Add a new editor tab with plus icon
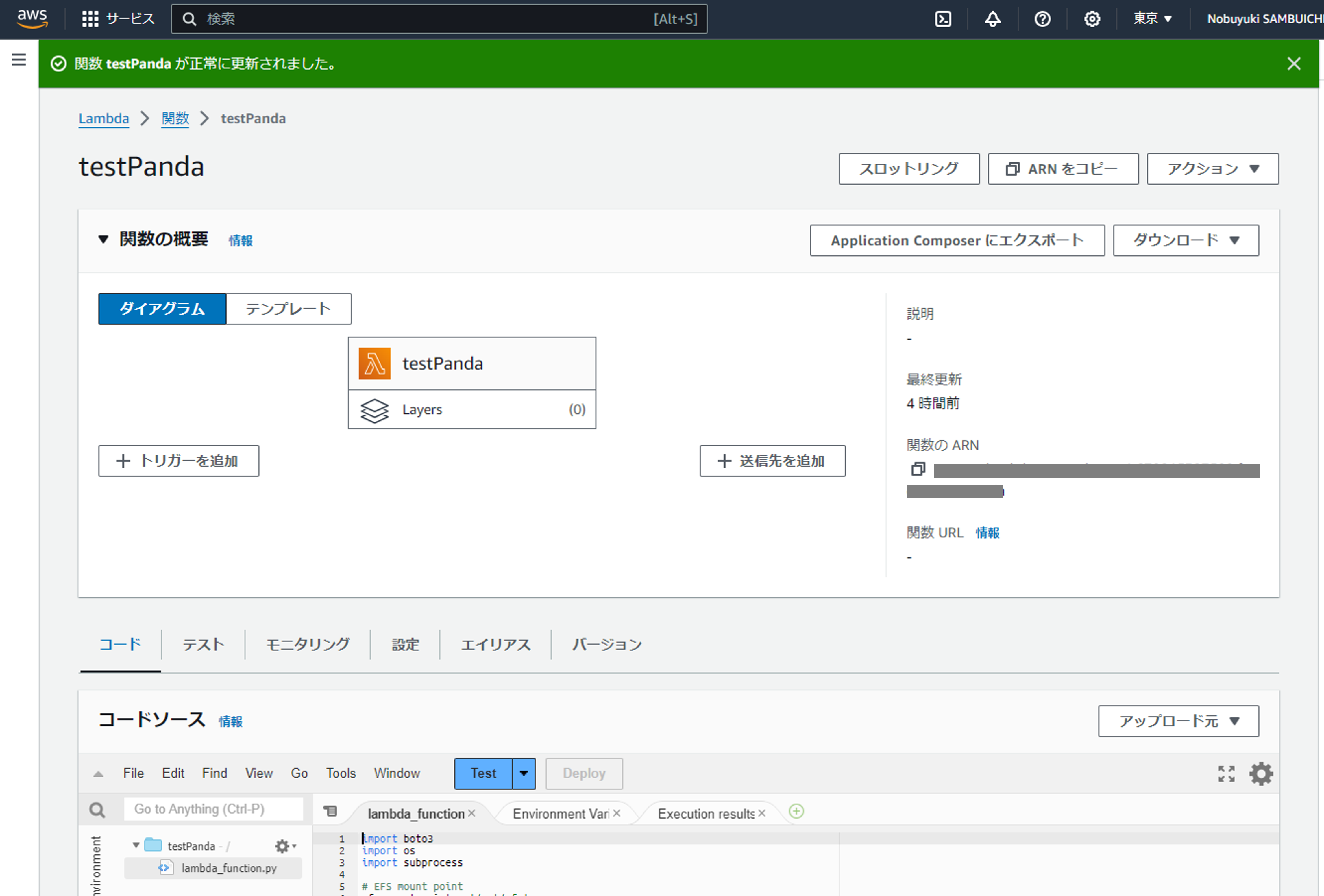 (796, 811)
